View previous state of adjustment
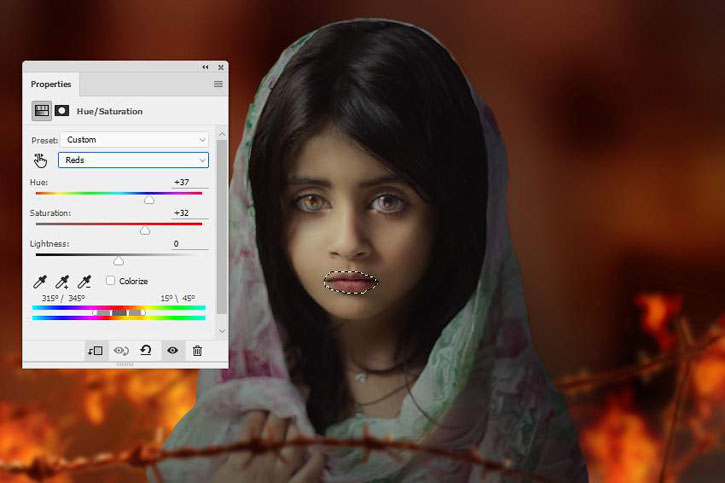Screen dimensions: 725x483 tap(121, 351)
